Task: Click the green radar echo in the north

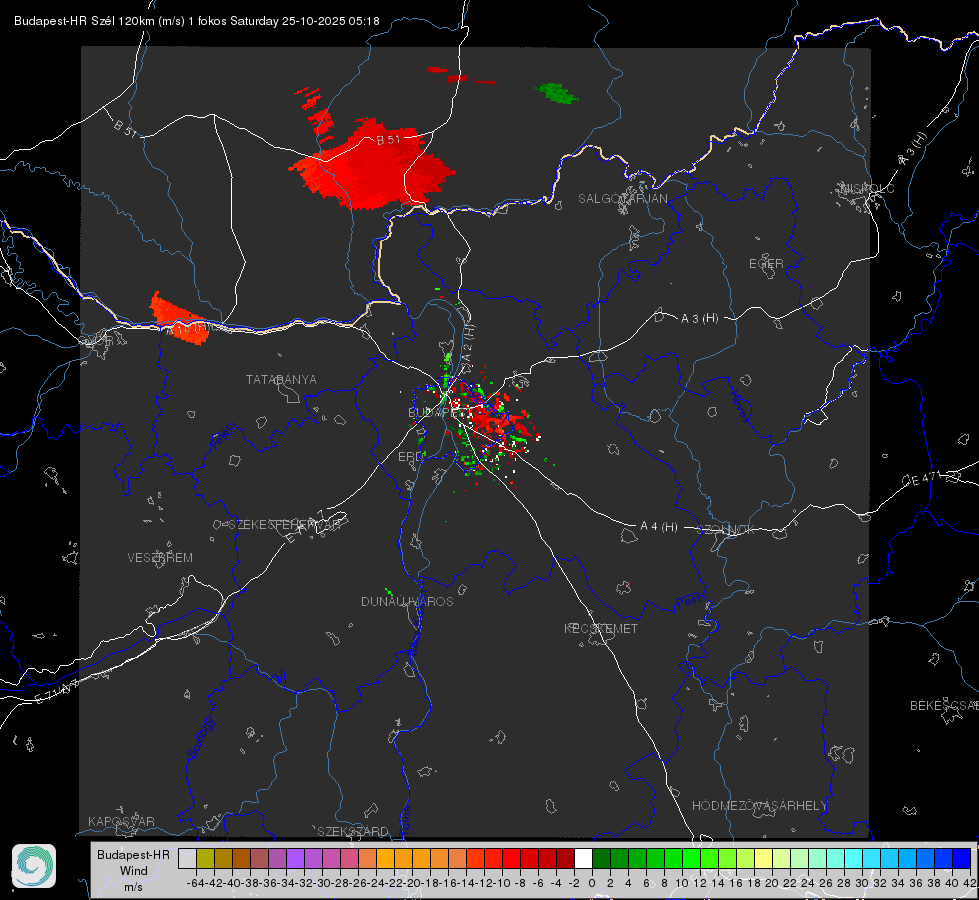Action: (557, 93)
